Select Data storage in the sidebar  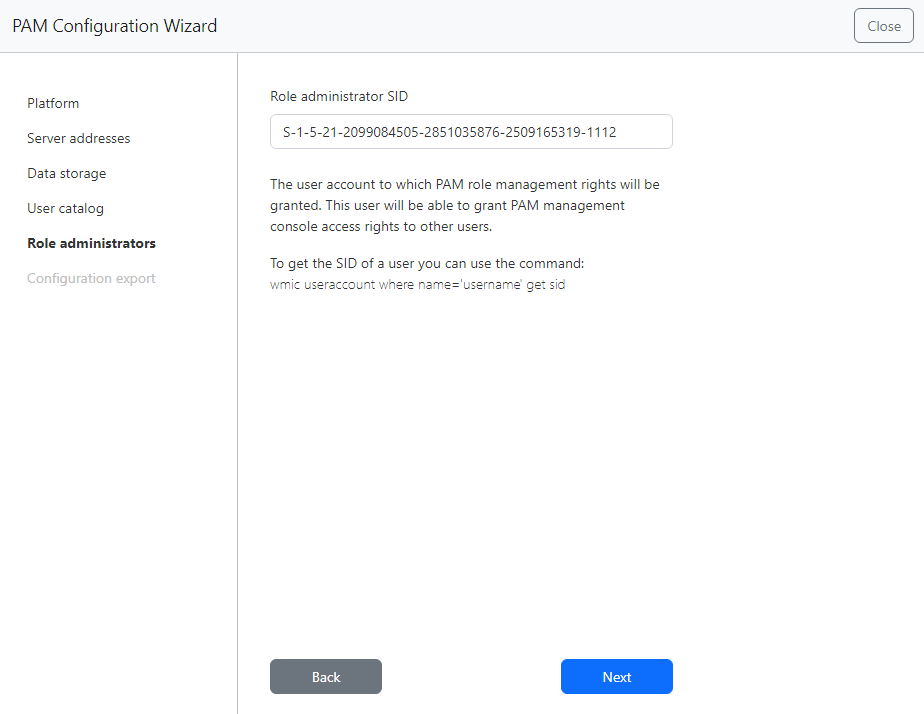click(x=66, y=173)
